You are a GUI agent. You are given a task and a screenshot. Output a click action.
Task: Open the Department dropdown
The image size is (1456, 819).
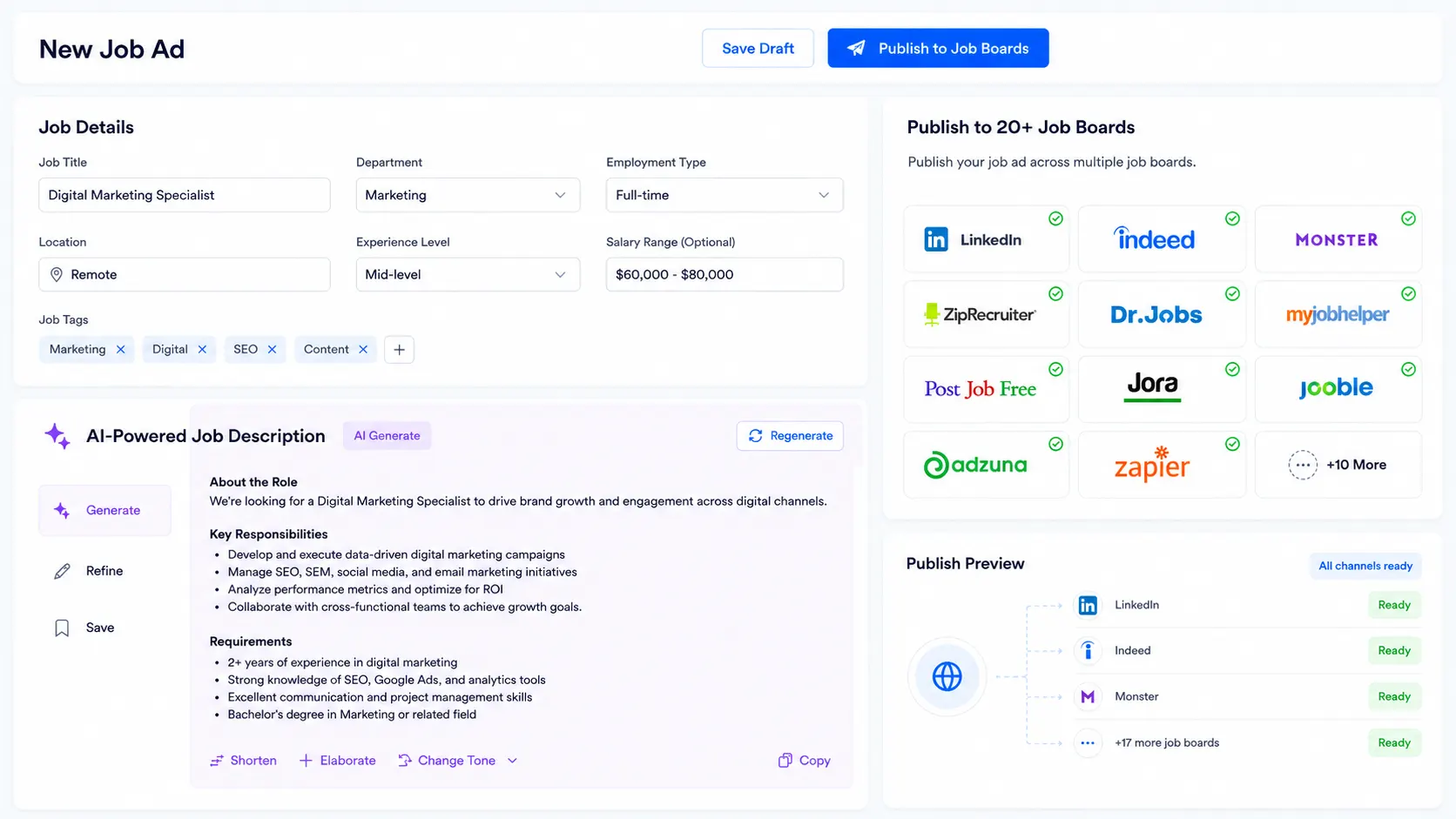coord(468,195)
